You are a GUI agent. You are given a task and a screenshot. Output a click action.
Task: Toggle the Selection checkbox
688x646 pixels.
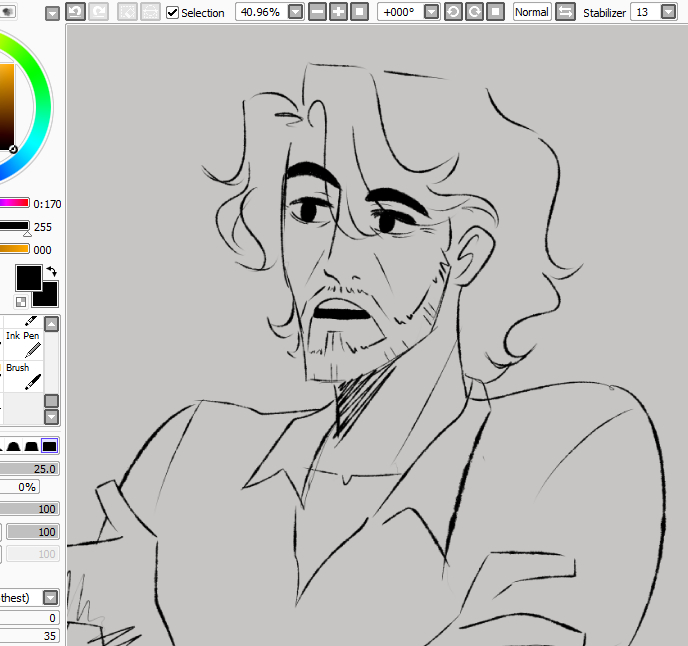pyautogui.click(x=173, y=12)
